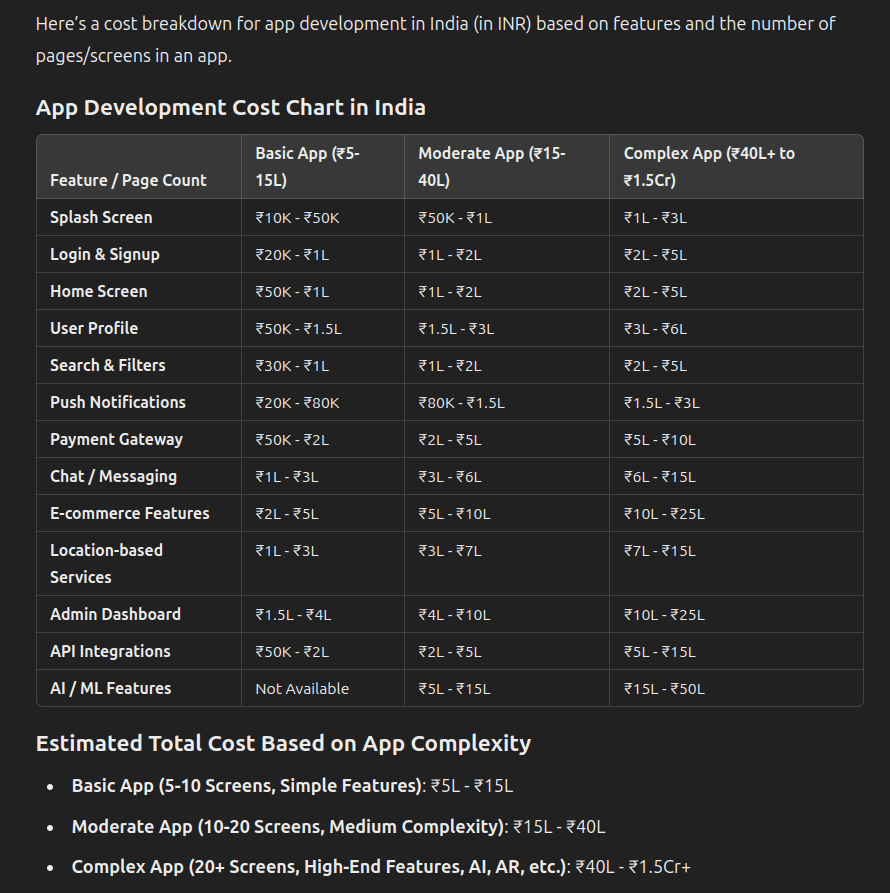Click the Complex App (20+ Screens) bullet
This screenshot has height=893, width=890.
[x=381, y=867]
